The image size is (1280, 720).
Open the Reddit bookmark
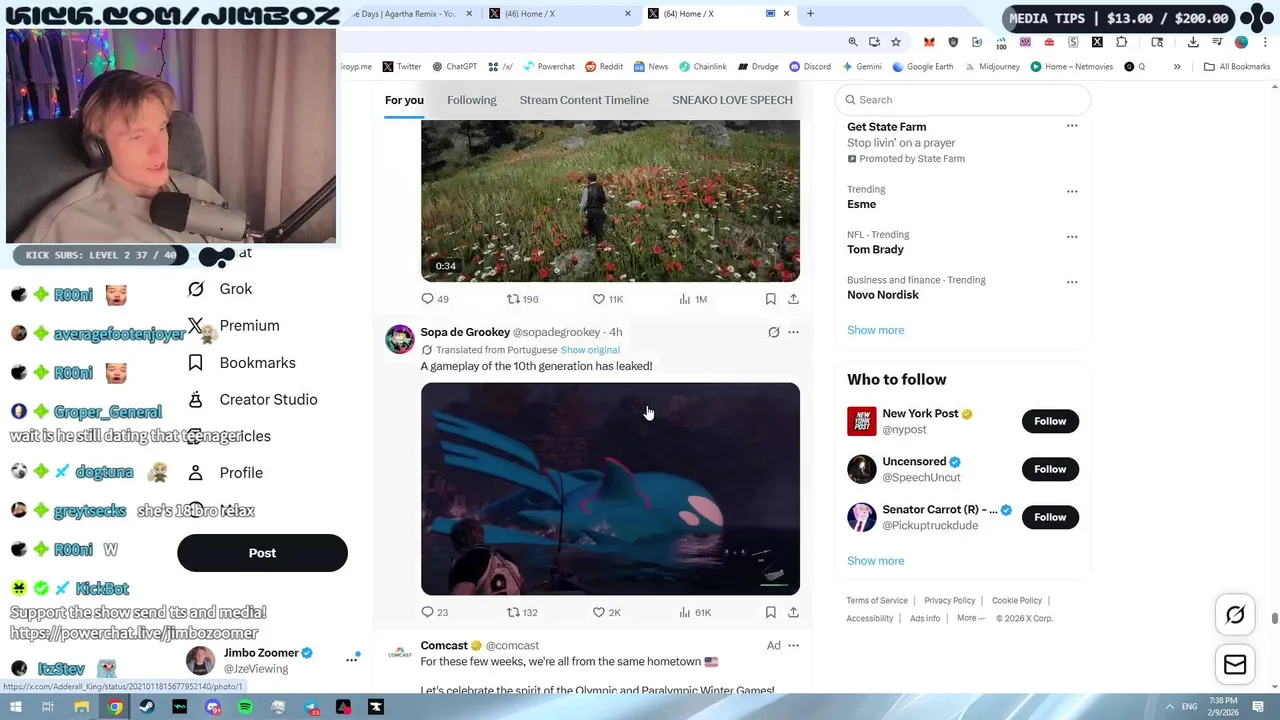pyautogui.click(x=604, y=67)
